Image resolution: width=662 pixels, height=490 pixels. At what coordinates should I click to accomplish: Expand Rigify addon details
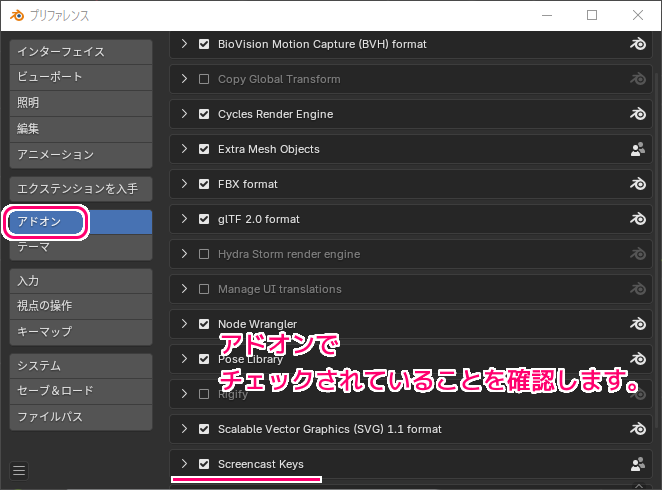pos(184,394)
